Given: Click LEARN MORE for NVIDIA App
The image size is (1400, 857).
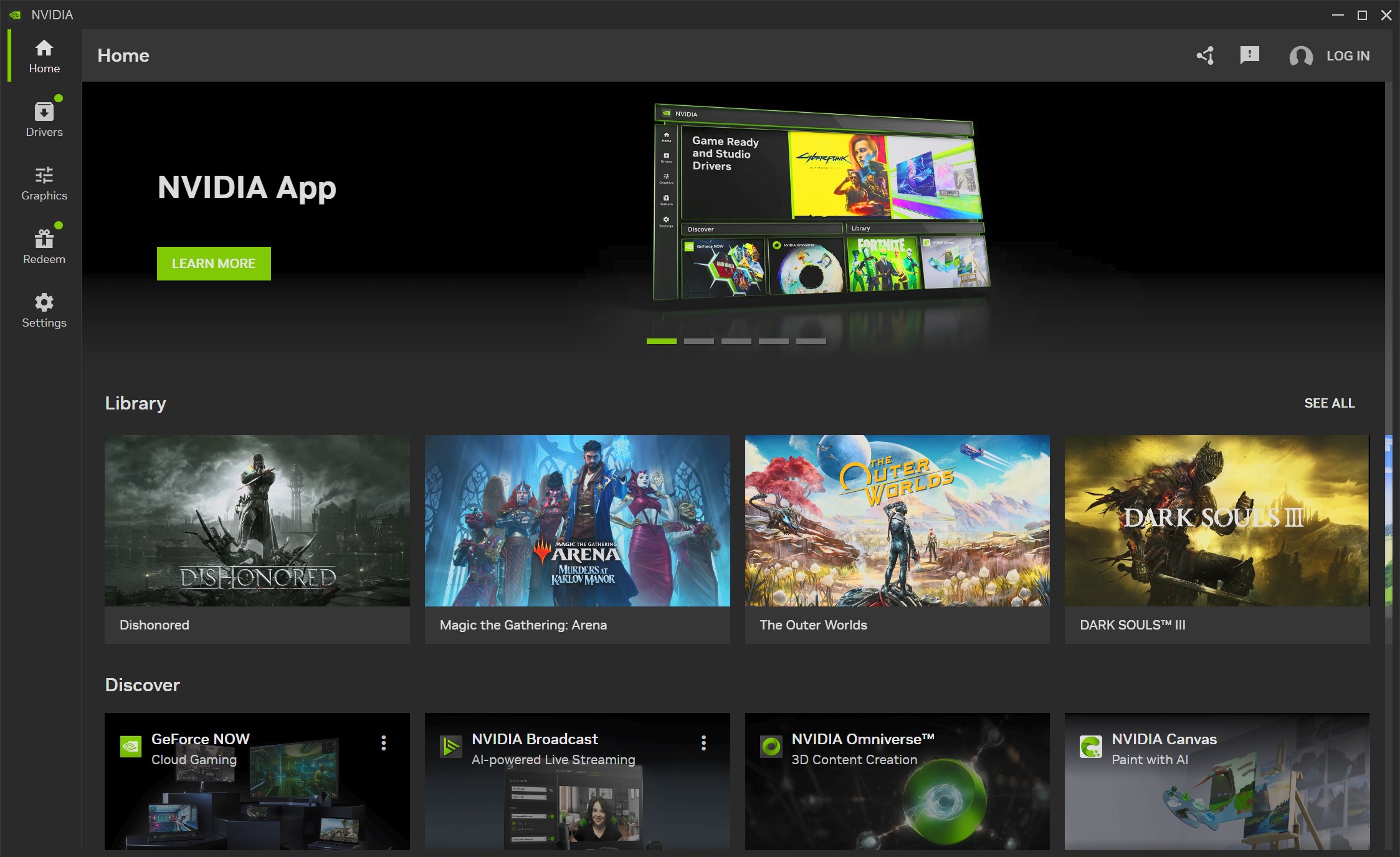Looking at the screenshot, I should [213, 263].
